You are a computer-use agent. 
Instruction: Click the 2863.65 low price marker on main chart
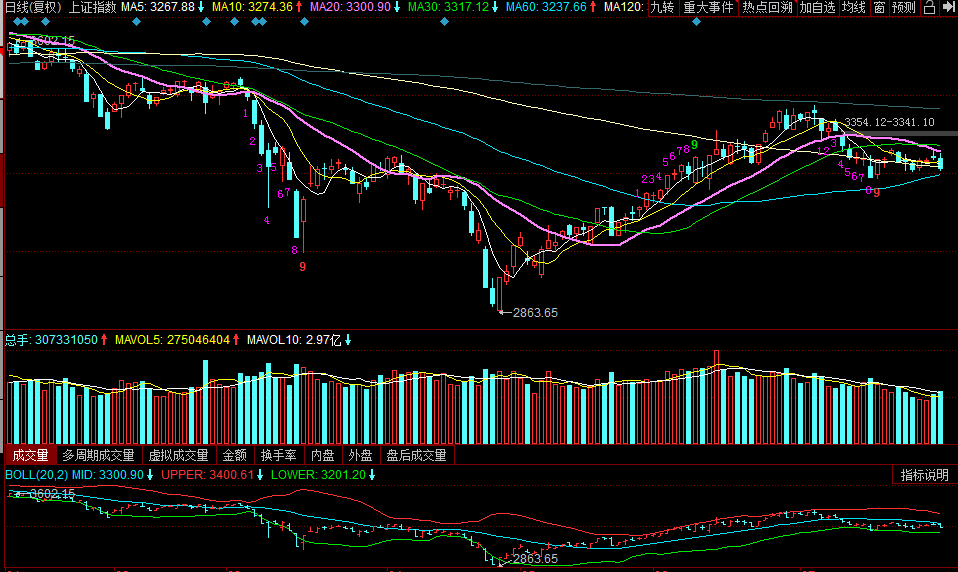[534, 313]
